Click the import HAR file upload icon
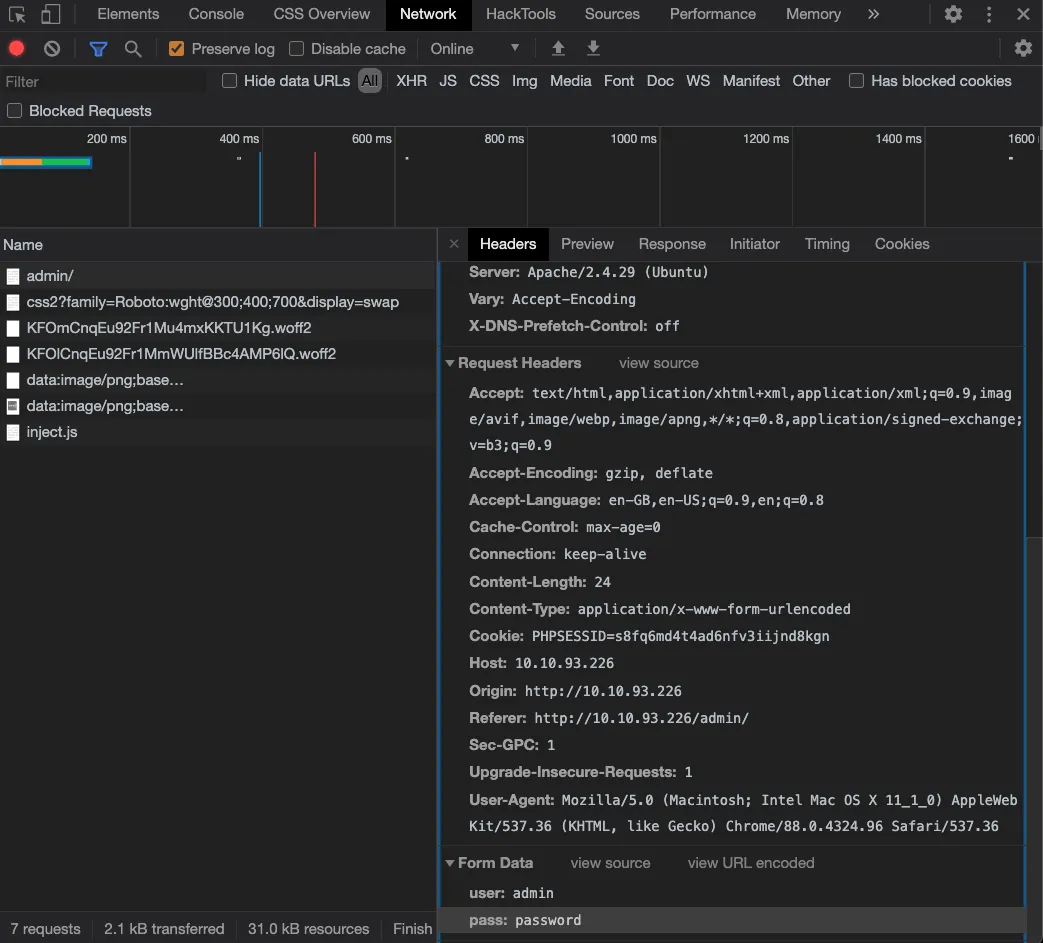 559,48
